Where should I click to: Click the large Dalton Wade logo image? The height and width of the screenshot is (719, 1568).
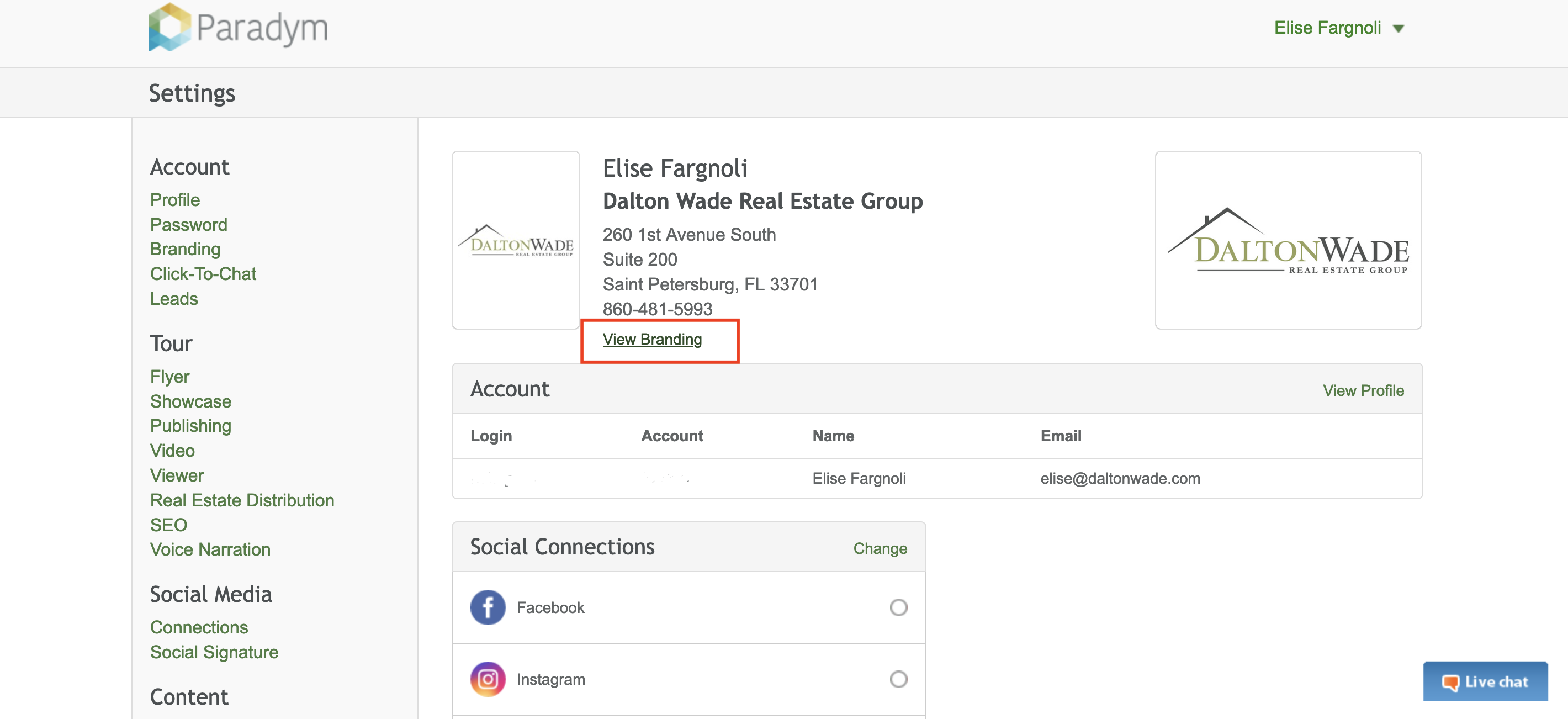pos(1288,240)
